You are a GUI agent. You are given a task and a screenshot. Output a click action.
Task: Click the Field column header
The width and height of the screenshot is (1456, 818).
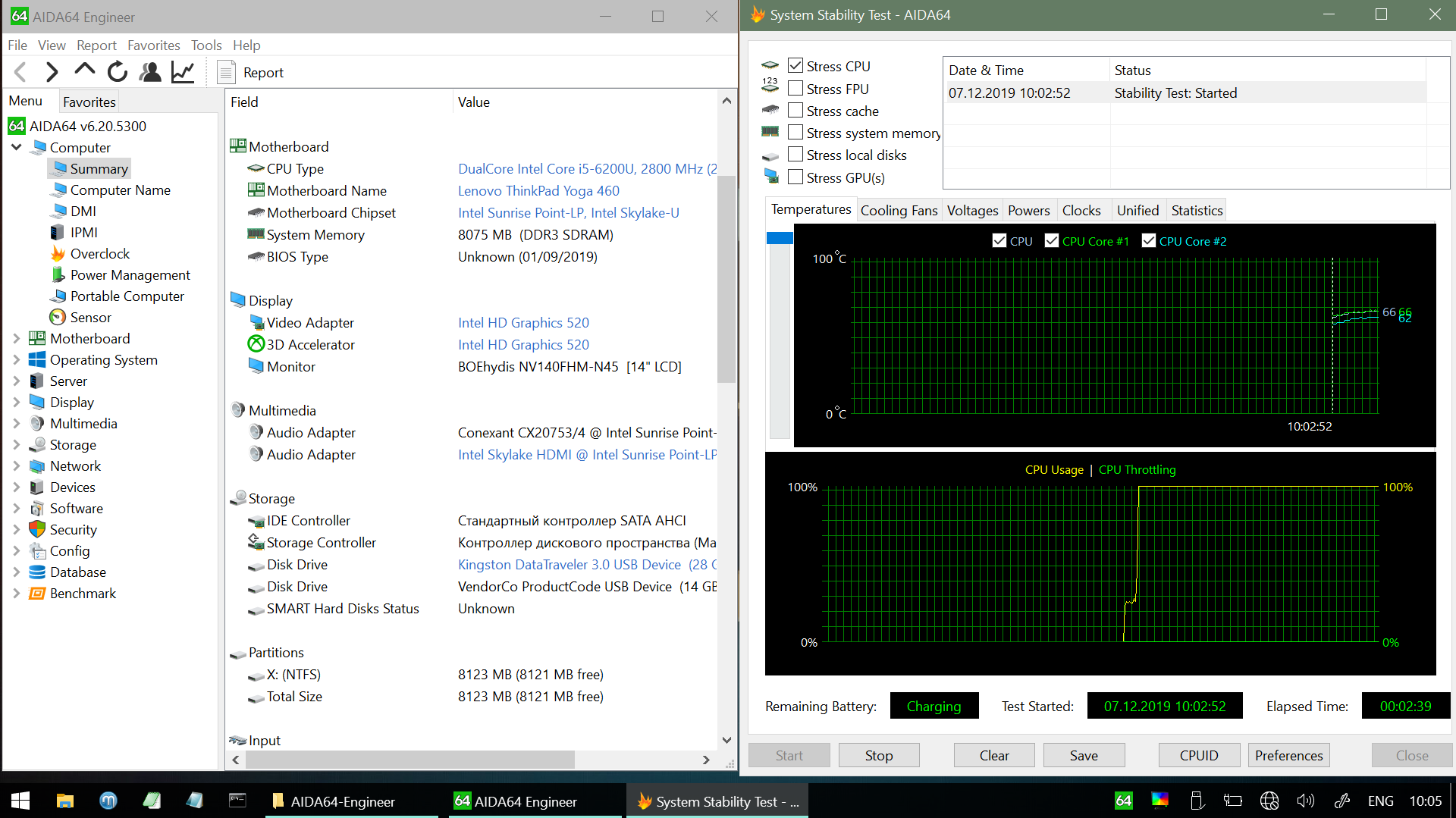click(339, 102)
